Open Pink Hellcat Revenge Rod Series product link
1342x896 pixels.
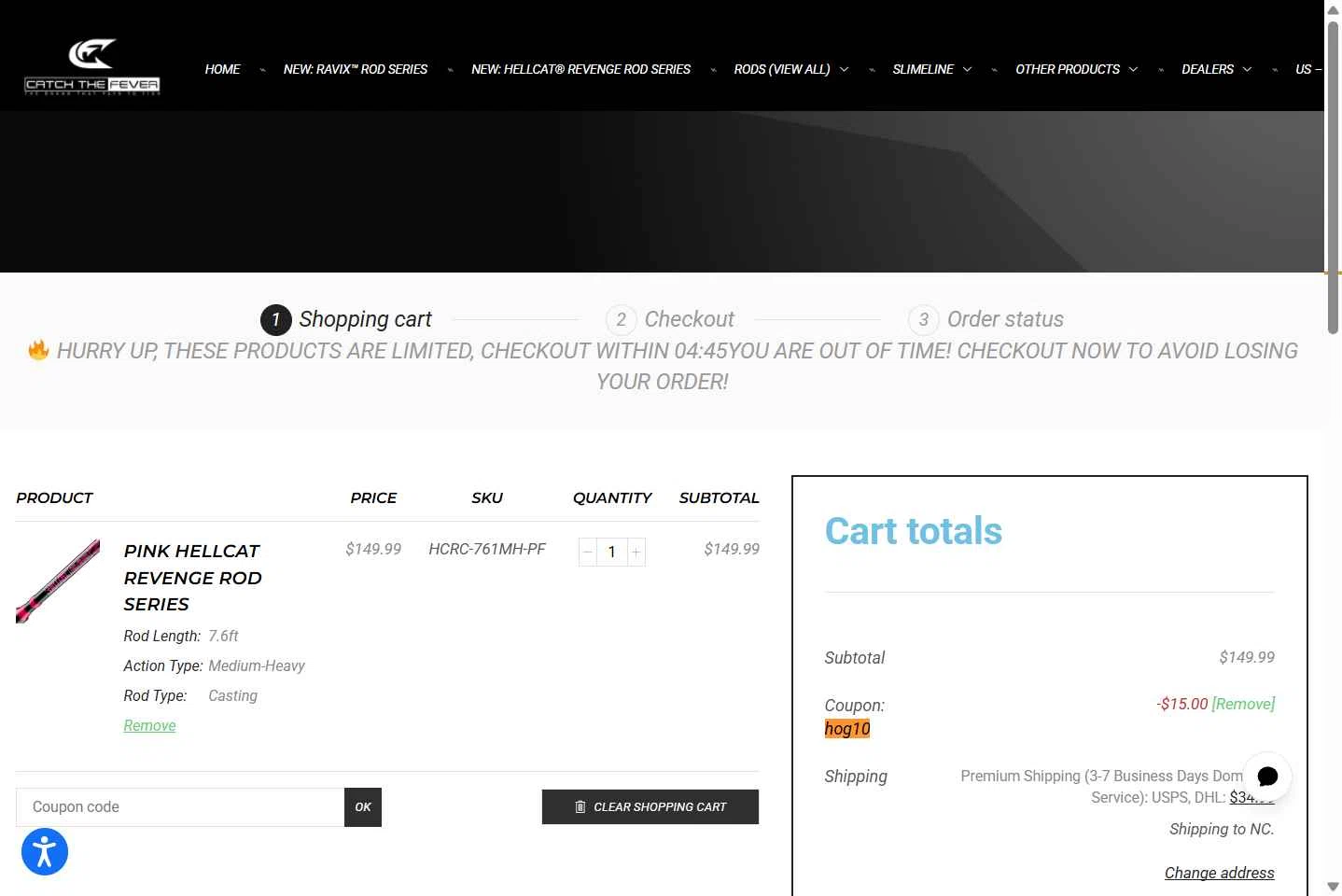tap(193, 578)
